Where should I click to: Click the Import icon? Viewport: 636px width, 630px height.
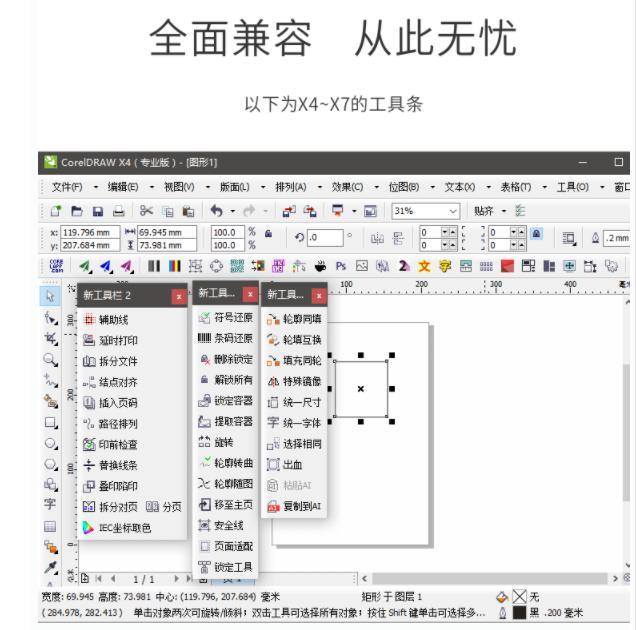click(289, 211)
